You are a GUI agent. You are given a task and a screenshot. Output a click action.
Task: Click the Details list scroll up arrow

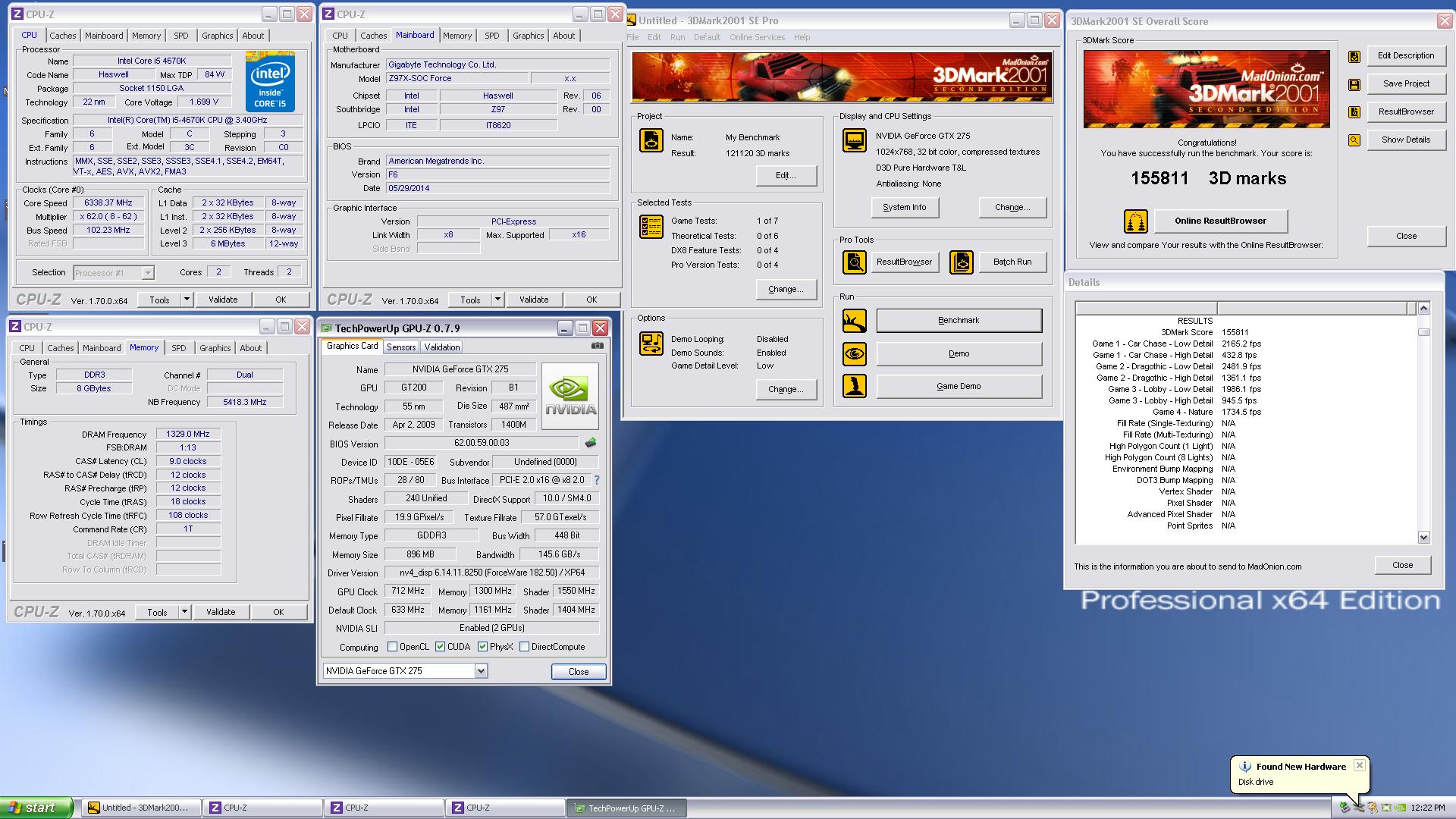point(1423,308)
